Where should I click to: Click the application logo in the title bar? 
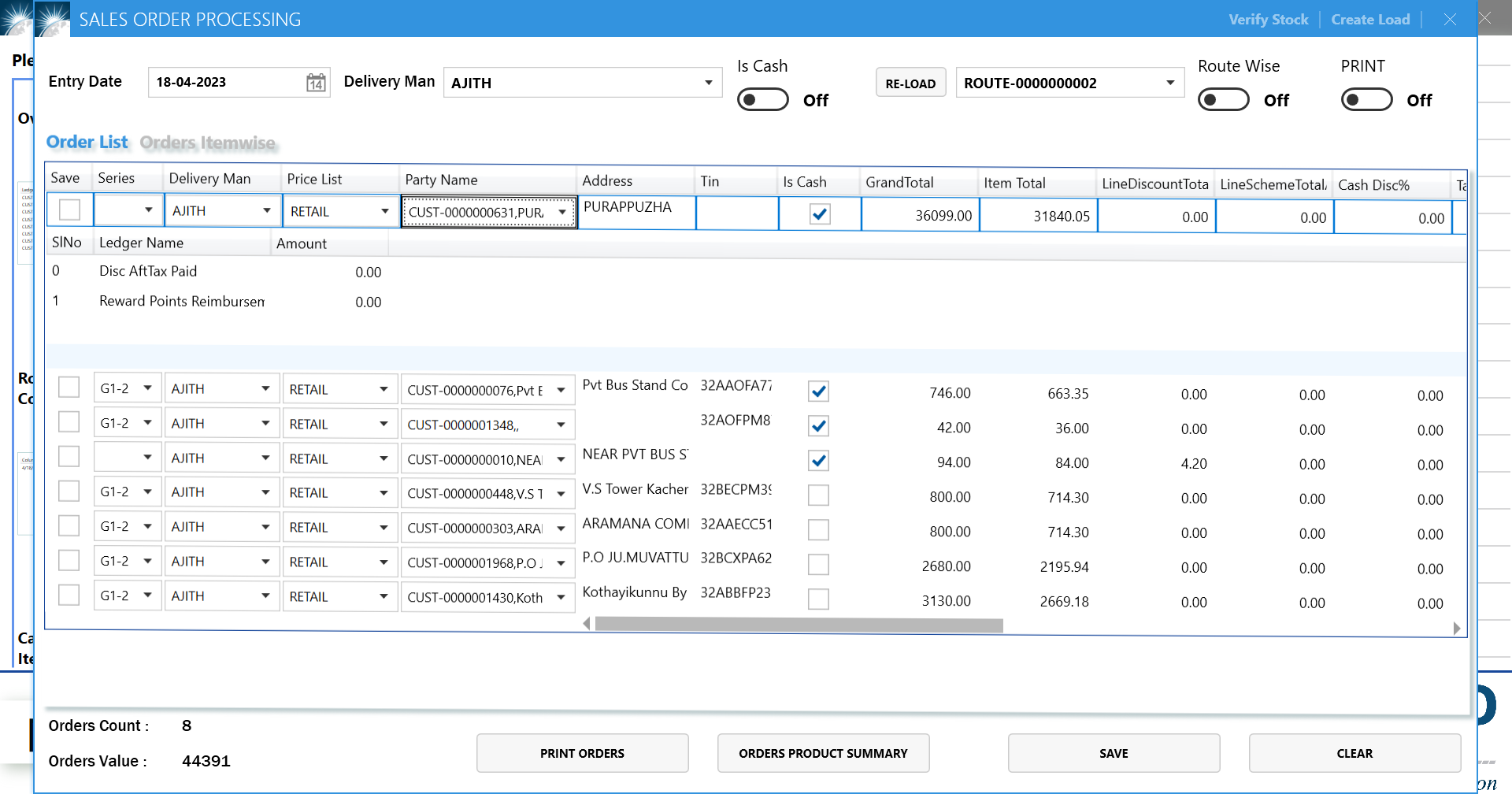point(52,18)
